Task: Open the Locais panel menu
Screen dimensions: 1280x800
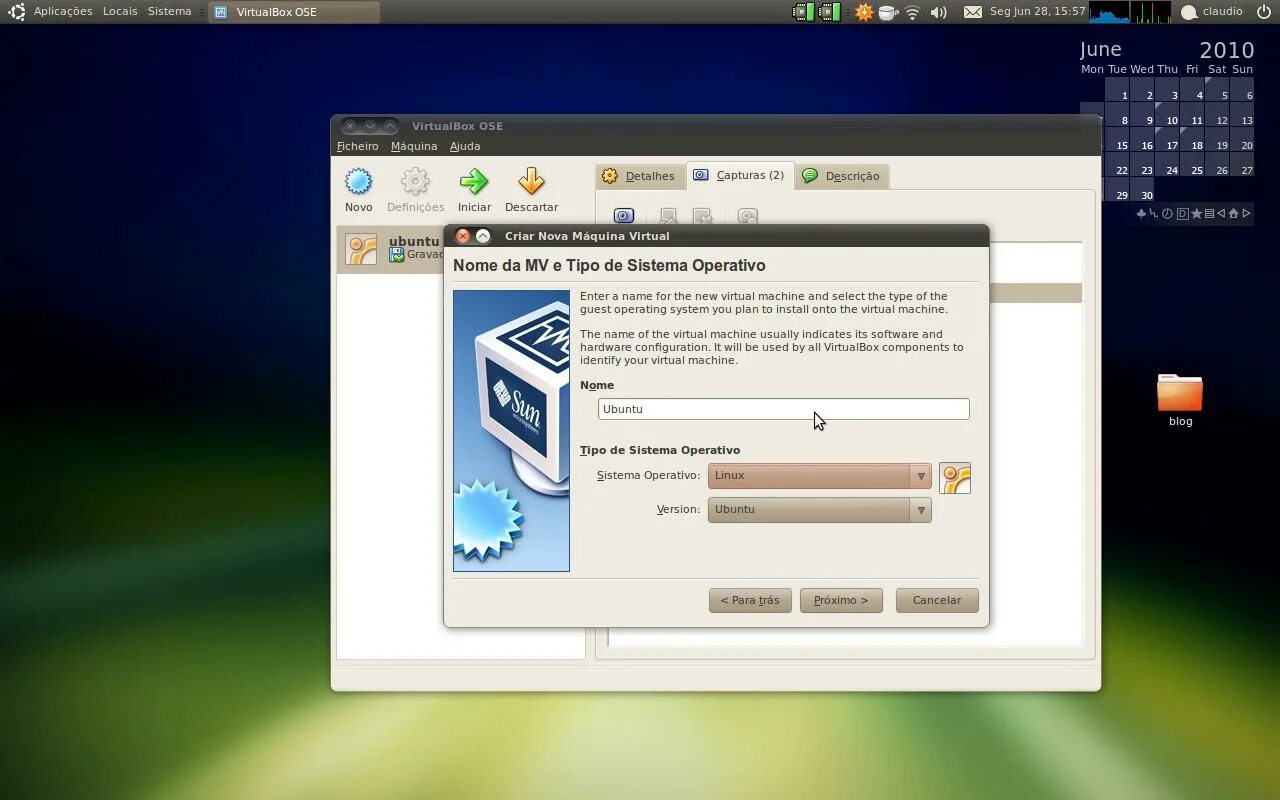Action: pos(120,12)
